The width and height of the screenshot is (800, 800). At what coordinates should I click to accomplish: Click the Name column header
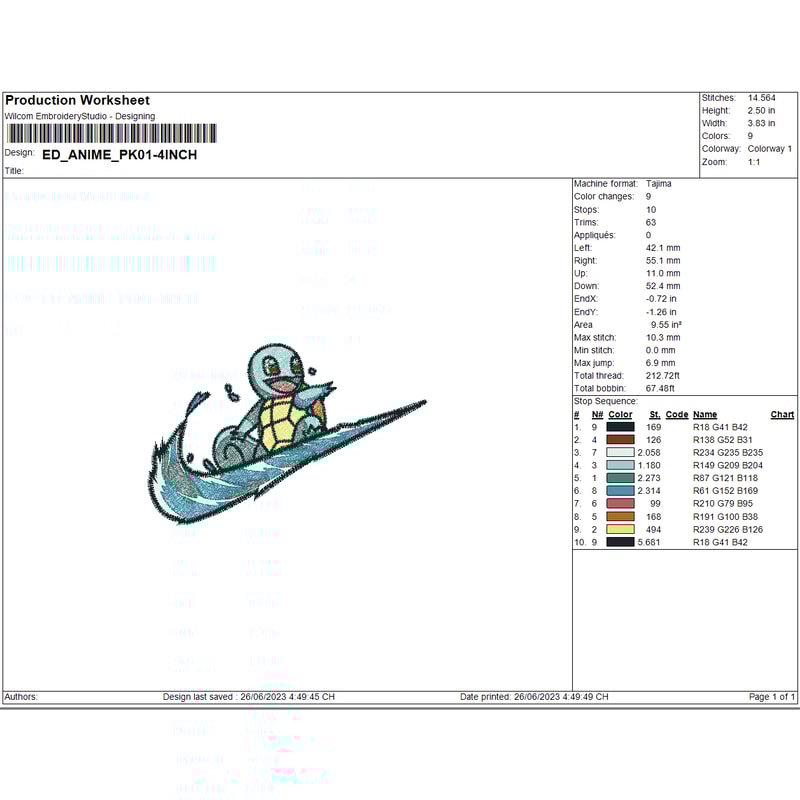click(705, 414)
